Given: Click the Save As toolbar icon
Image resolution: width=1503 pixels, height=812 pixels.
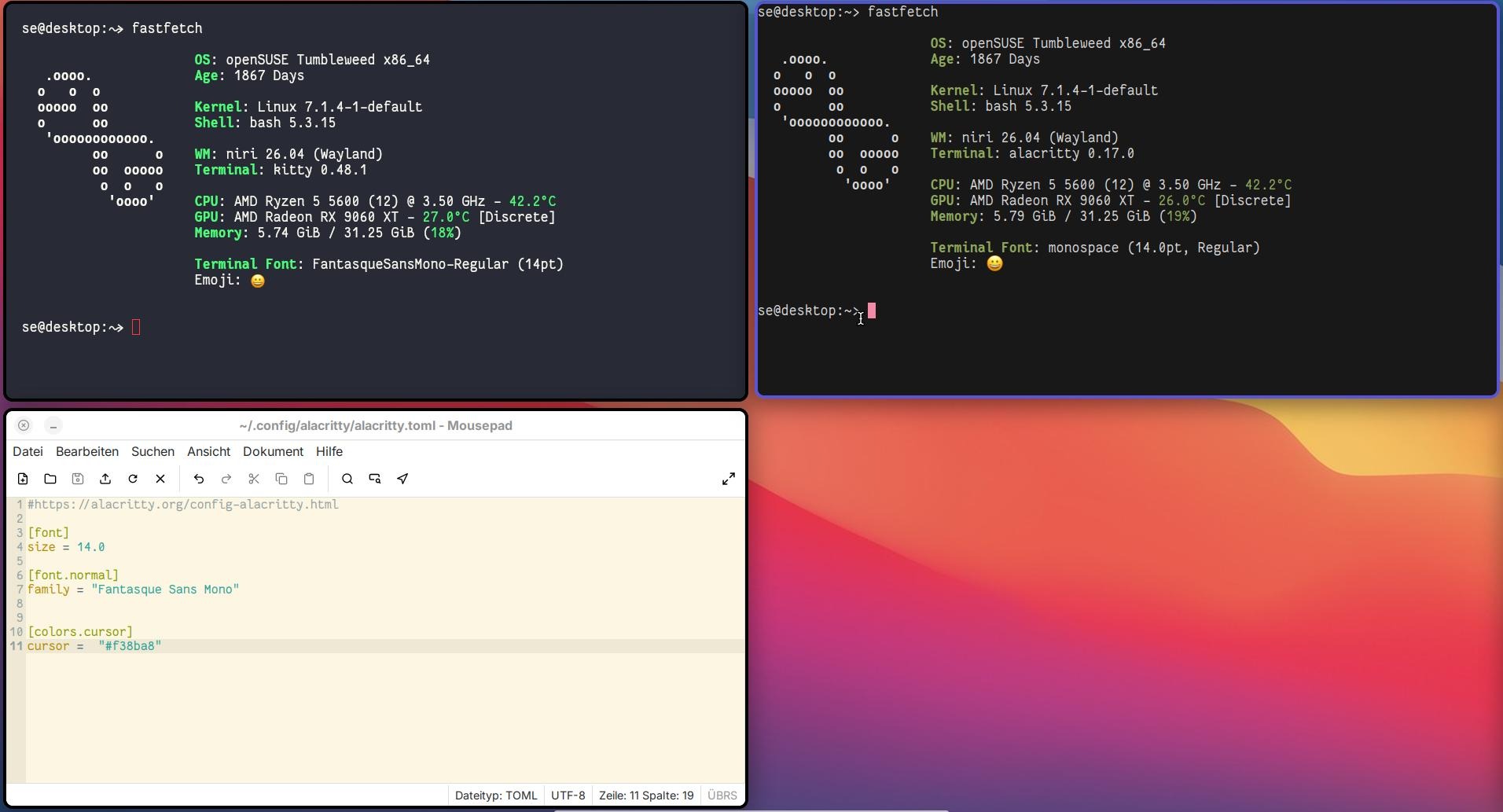Looking at the screenshot, I should [105, 479].
